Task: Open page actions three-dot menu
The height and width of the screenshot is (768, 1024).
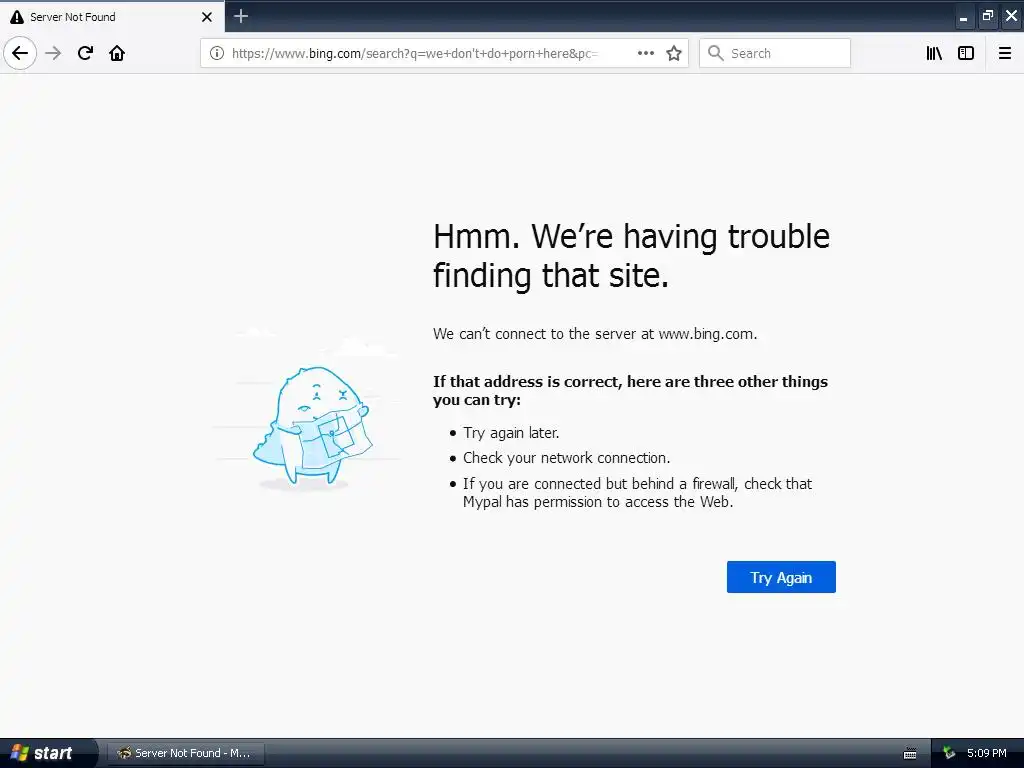Action: pyautogui.click(x=646, y=53)
